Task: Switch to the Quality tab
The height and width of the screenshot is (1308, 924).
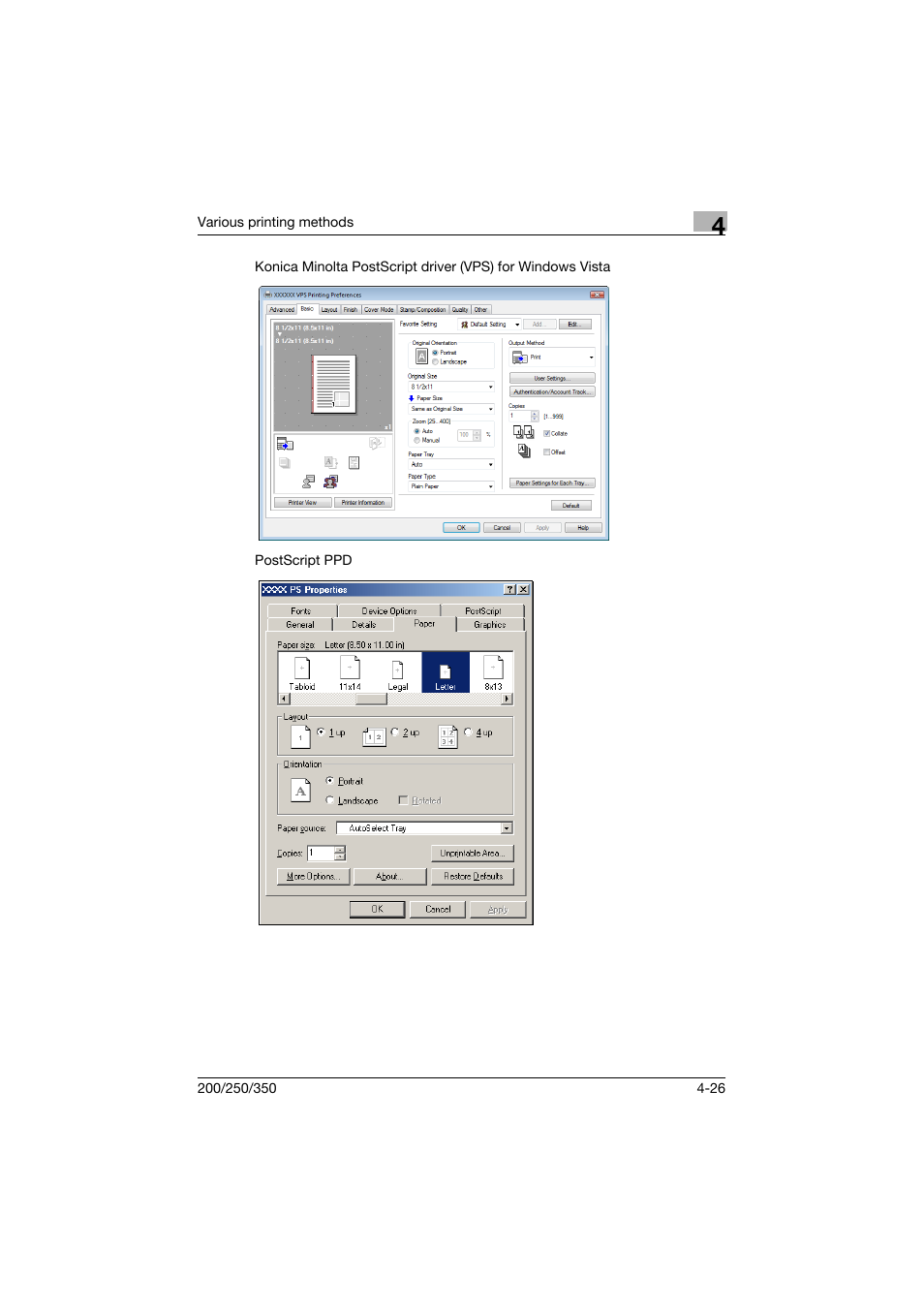Action: [x=460, y=310]
